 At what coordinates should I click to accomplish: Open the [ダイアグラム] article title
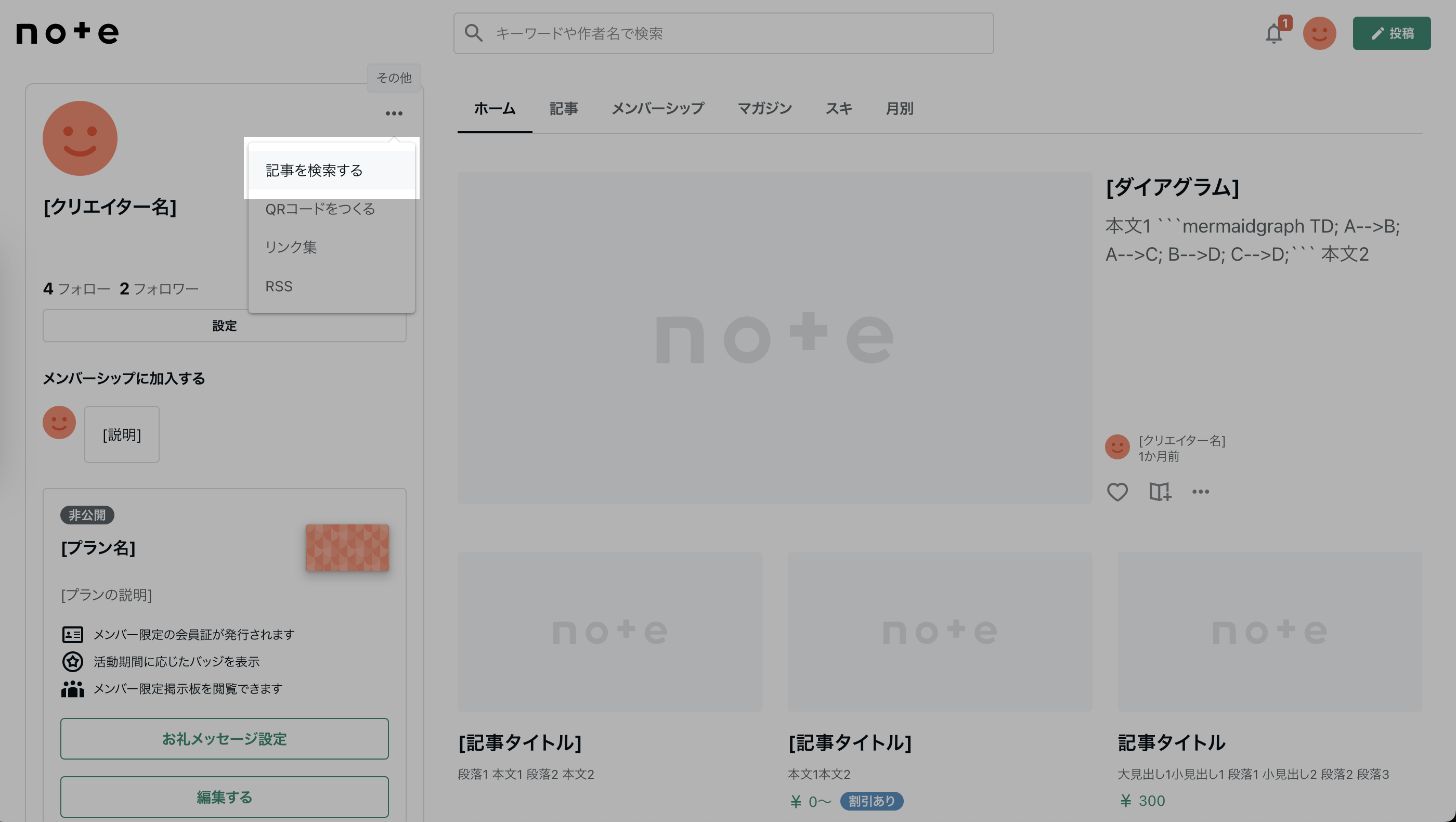pos(1173,187)
